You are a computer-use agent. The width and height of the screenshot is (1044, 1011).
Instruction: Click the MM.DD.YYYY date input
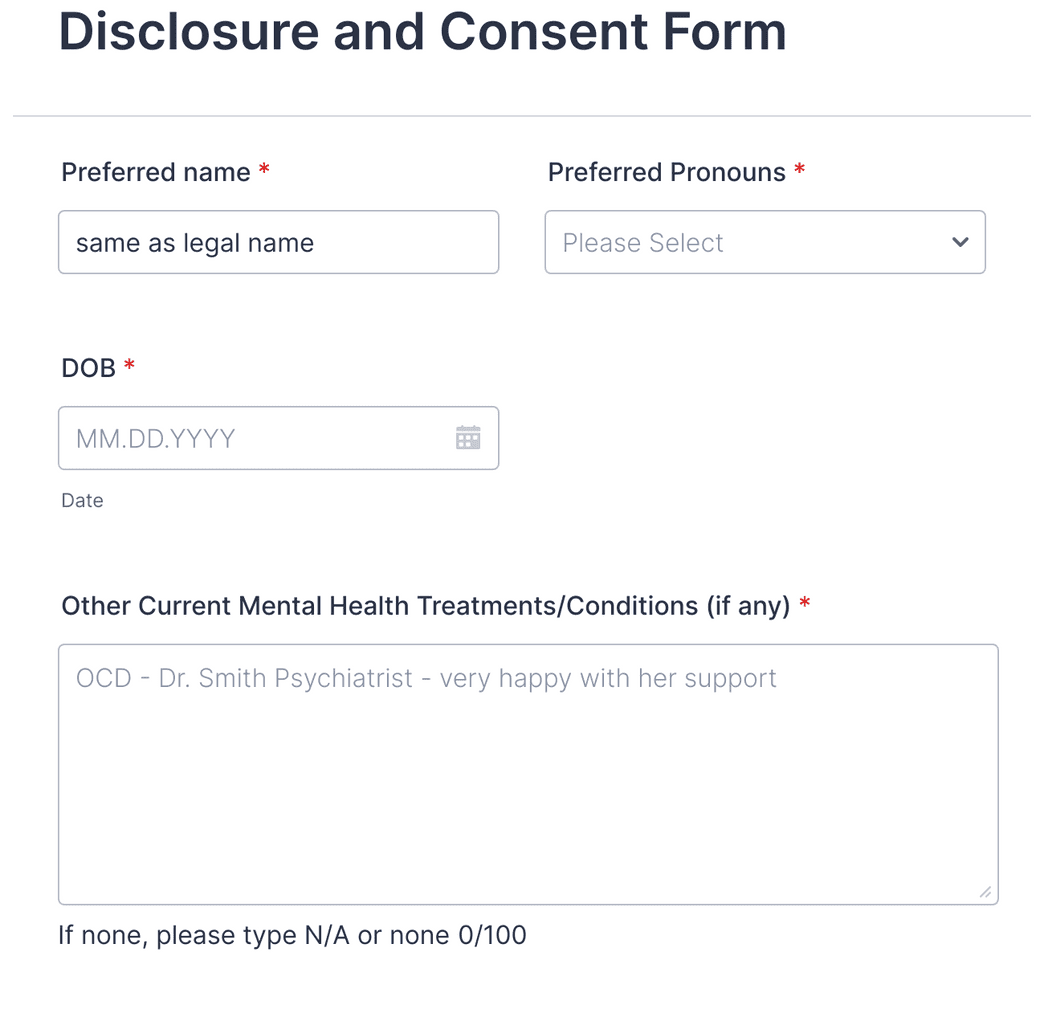(x=250, y=438)
